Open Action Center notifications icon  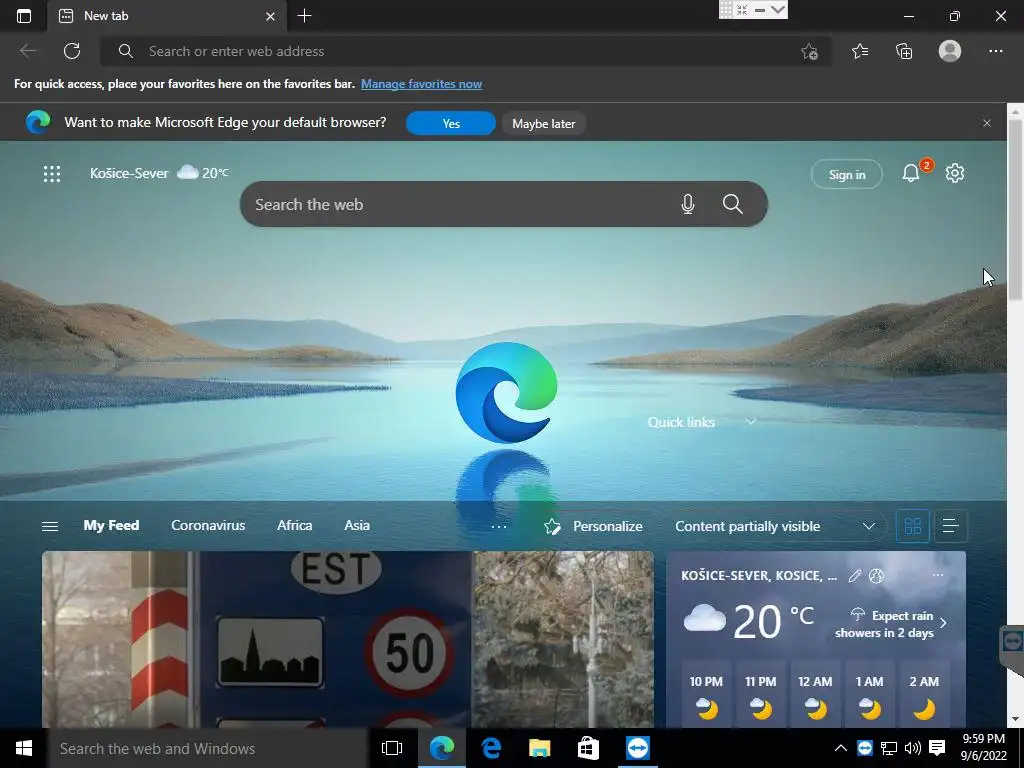coord(937,748)
